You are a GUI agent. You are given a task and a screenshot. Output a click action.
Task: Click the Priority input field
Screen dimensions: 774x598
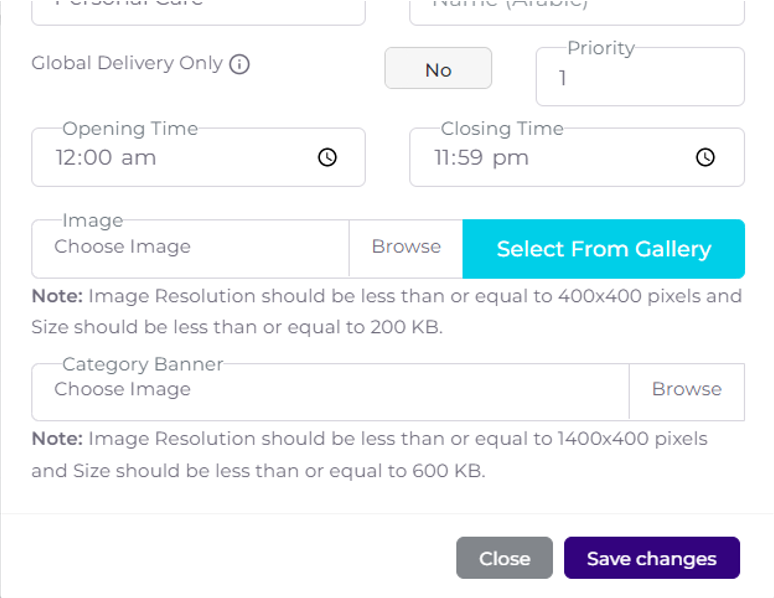(640, 78)
